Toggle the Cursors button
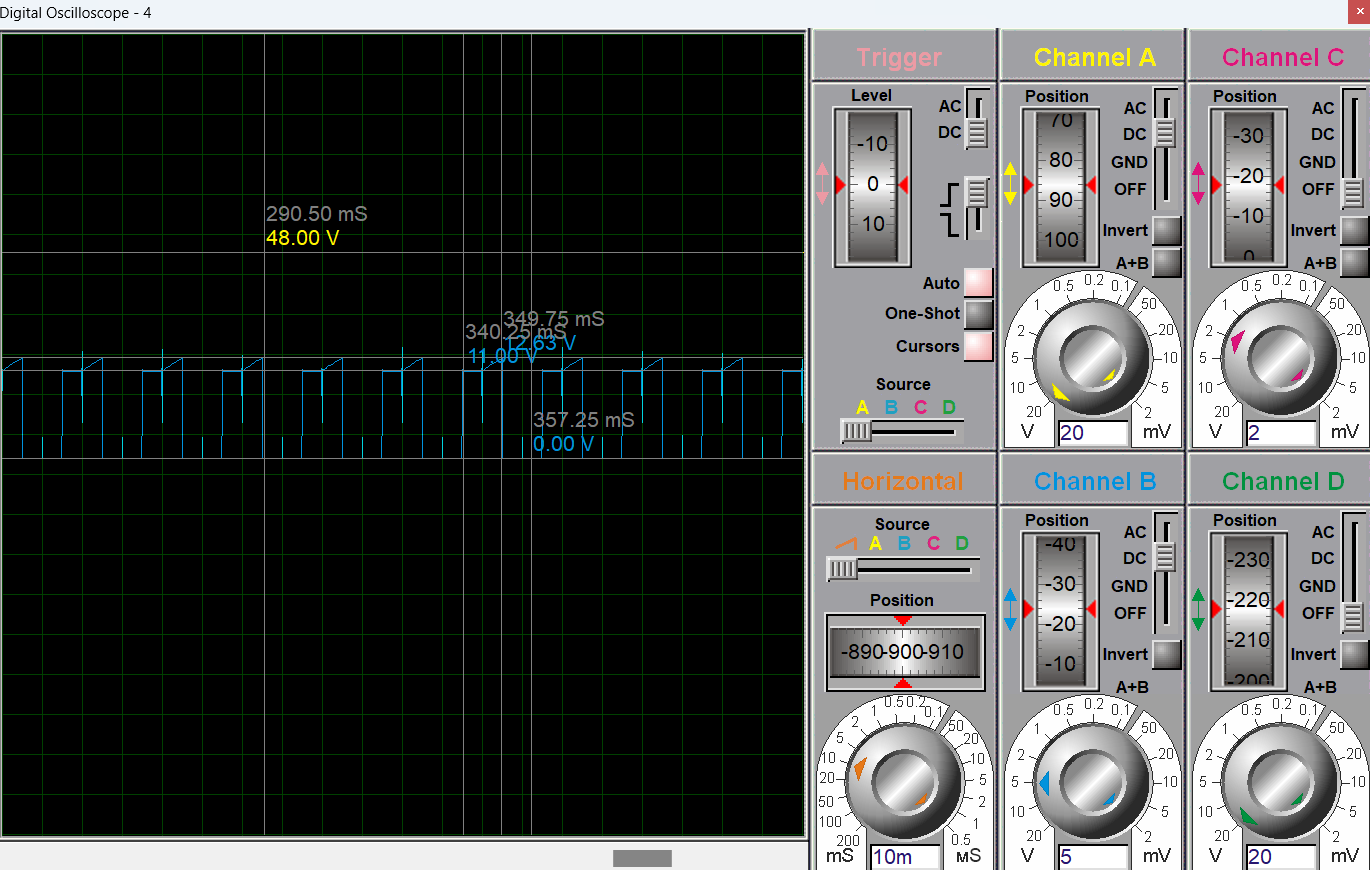1370x870 pixels. 978,346
